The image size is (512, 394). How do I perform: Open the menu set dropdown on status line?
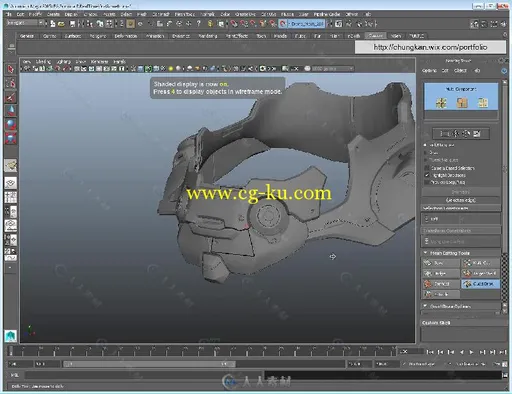tap(25, 23)
